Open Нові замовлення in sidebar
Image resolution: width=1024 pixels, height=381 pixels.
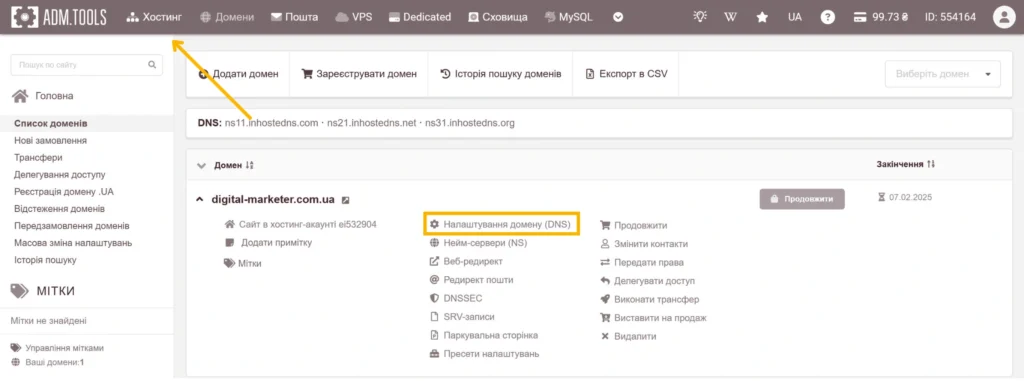point(50,141)
